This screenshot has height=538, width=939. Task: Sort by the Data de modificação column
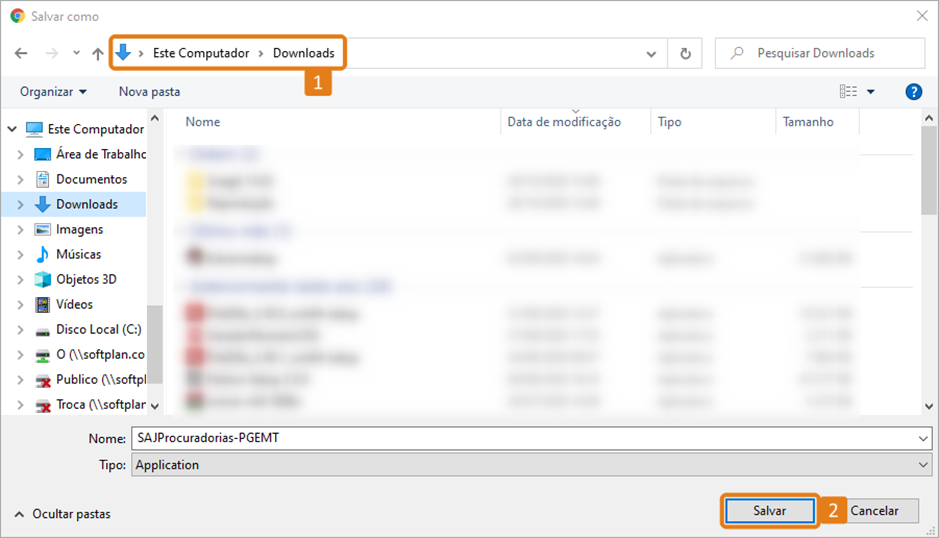[x=564, y=122]
